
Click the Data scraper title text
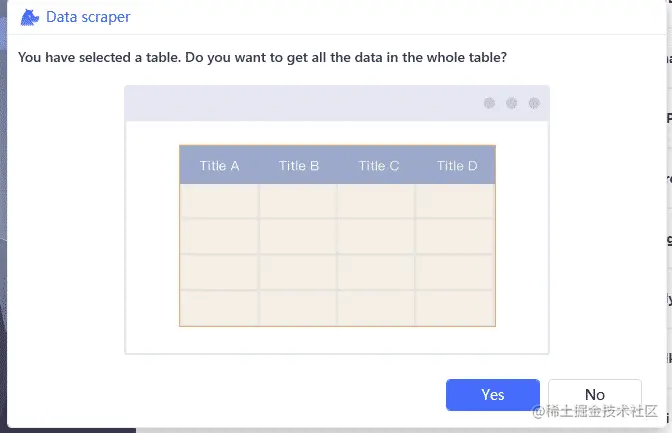88,17
